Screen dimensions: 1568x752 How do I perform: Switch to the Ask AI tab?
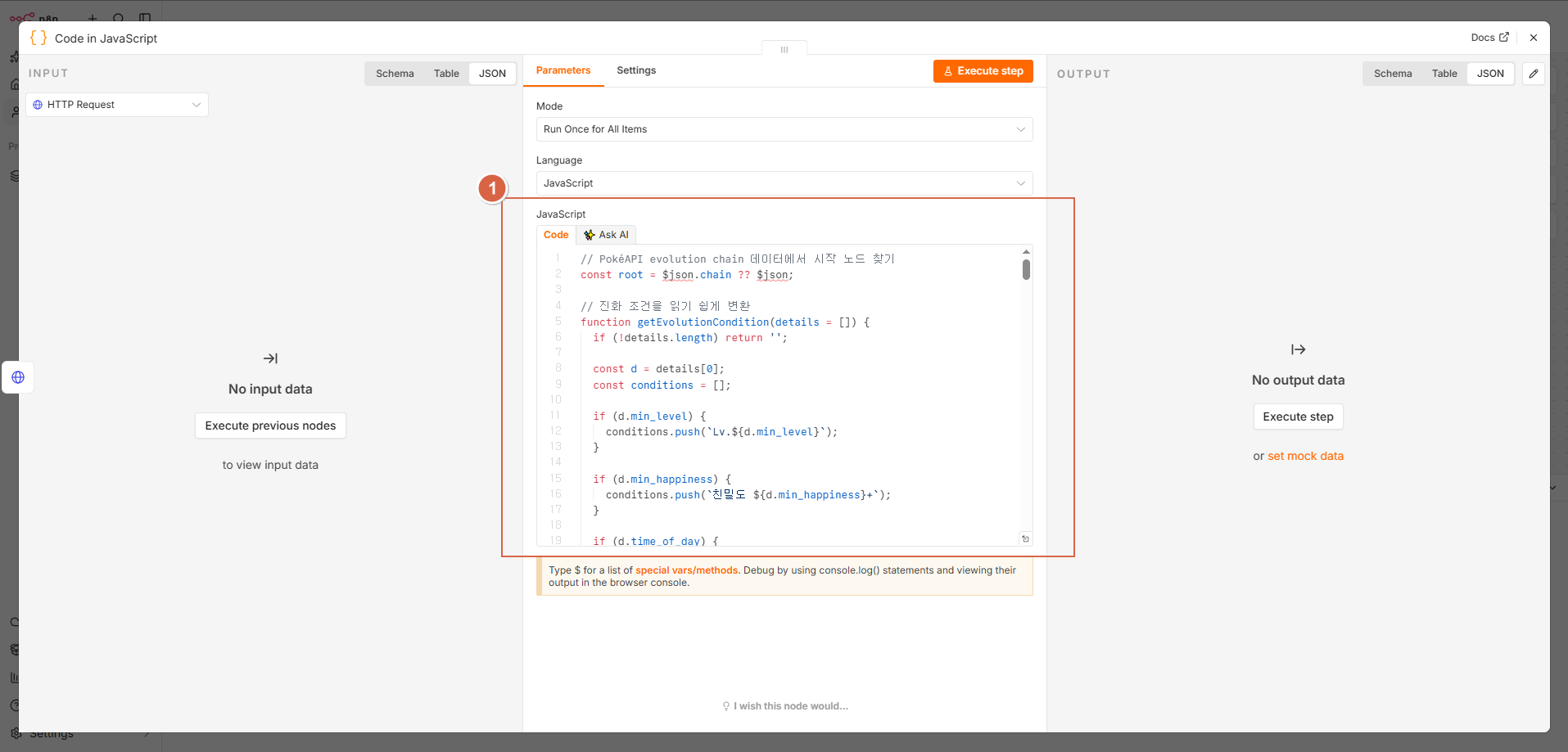click(x=607, y=235)
